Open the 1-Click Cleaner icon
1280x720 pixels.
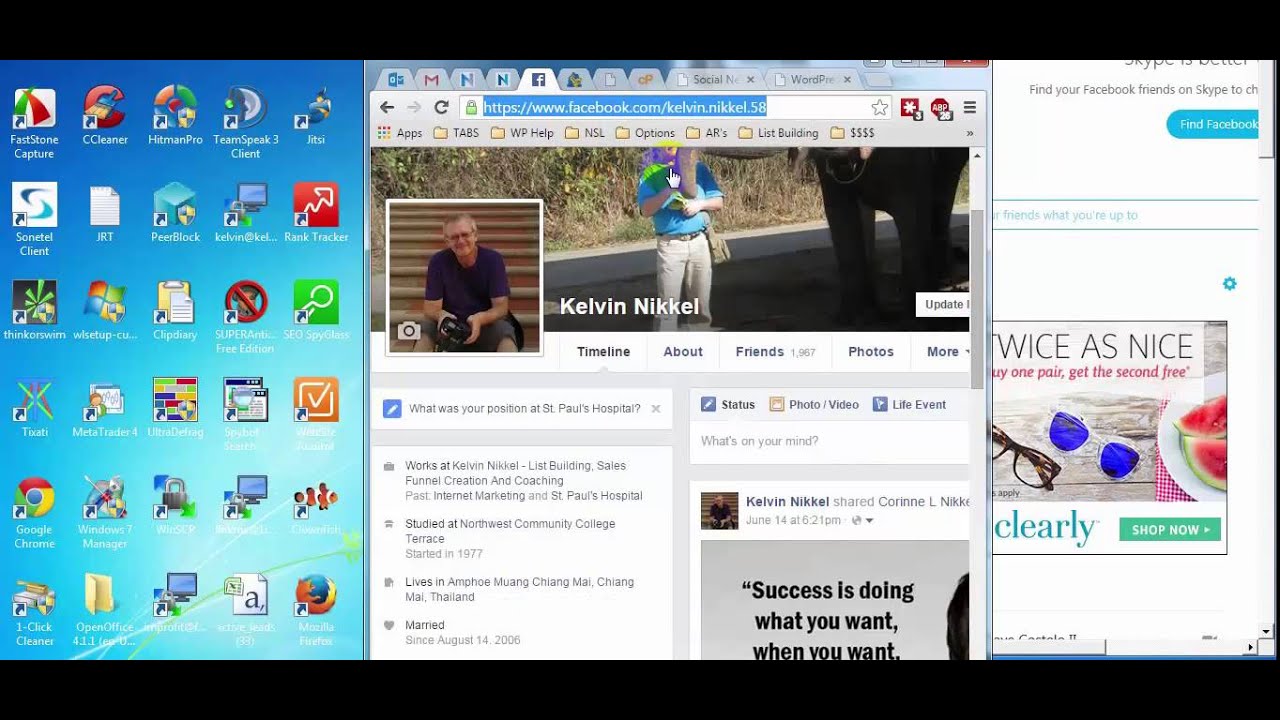pos(34,611)
